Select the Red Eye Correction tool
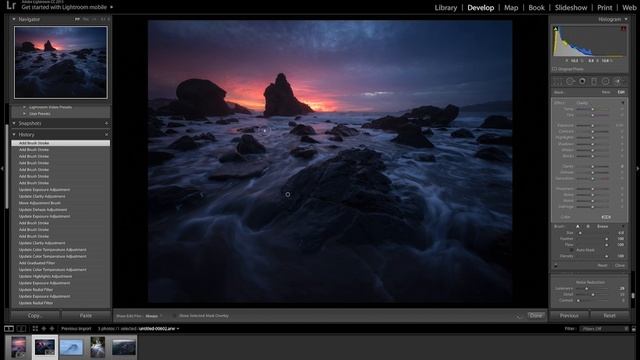The height and width of the screenshot is (360, 640). point(582,82)
